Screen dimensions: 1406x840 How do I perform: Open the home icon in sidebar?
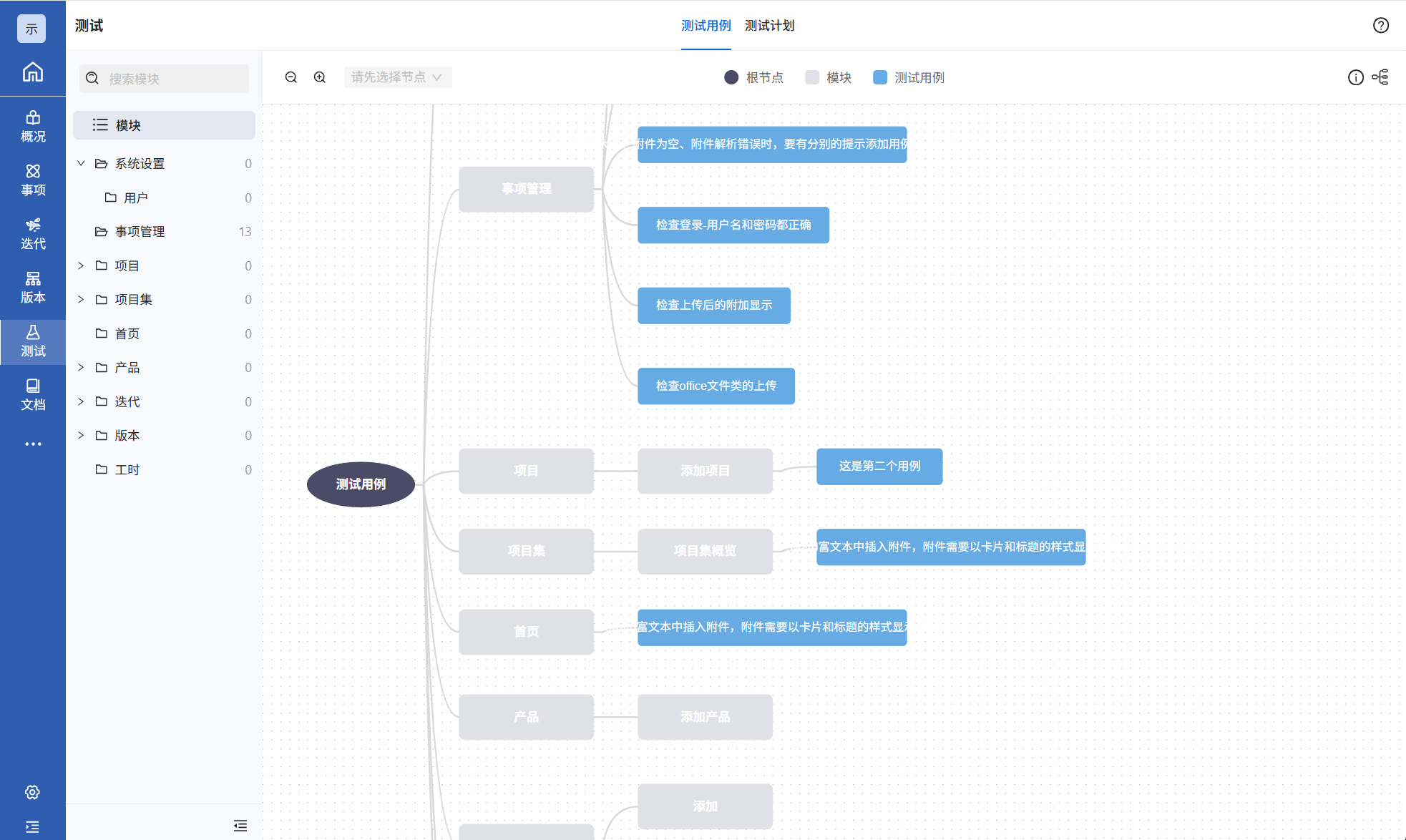point(33,72)
